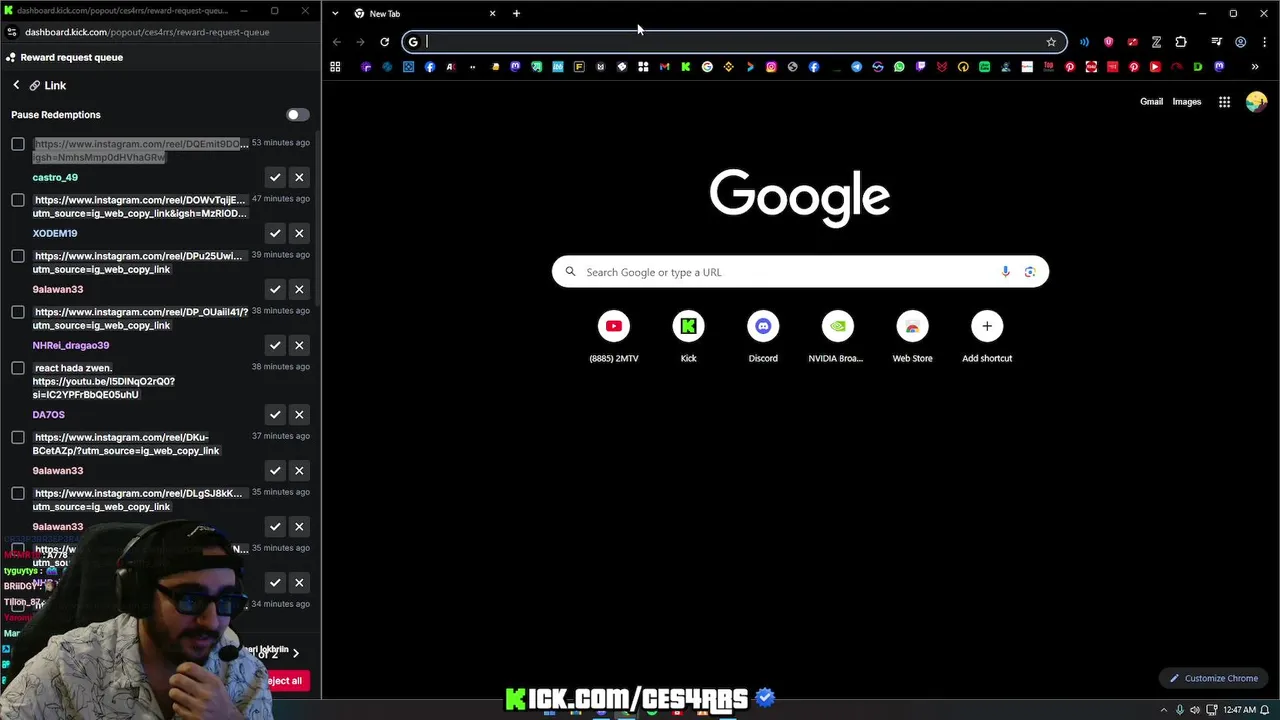Viewport: 1280px width, 720px height.
Task: Approve 9alawan33's DPu25Uwi reel request
Action: [x=275, y=289]
